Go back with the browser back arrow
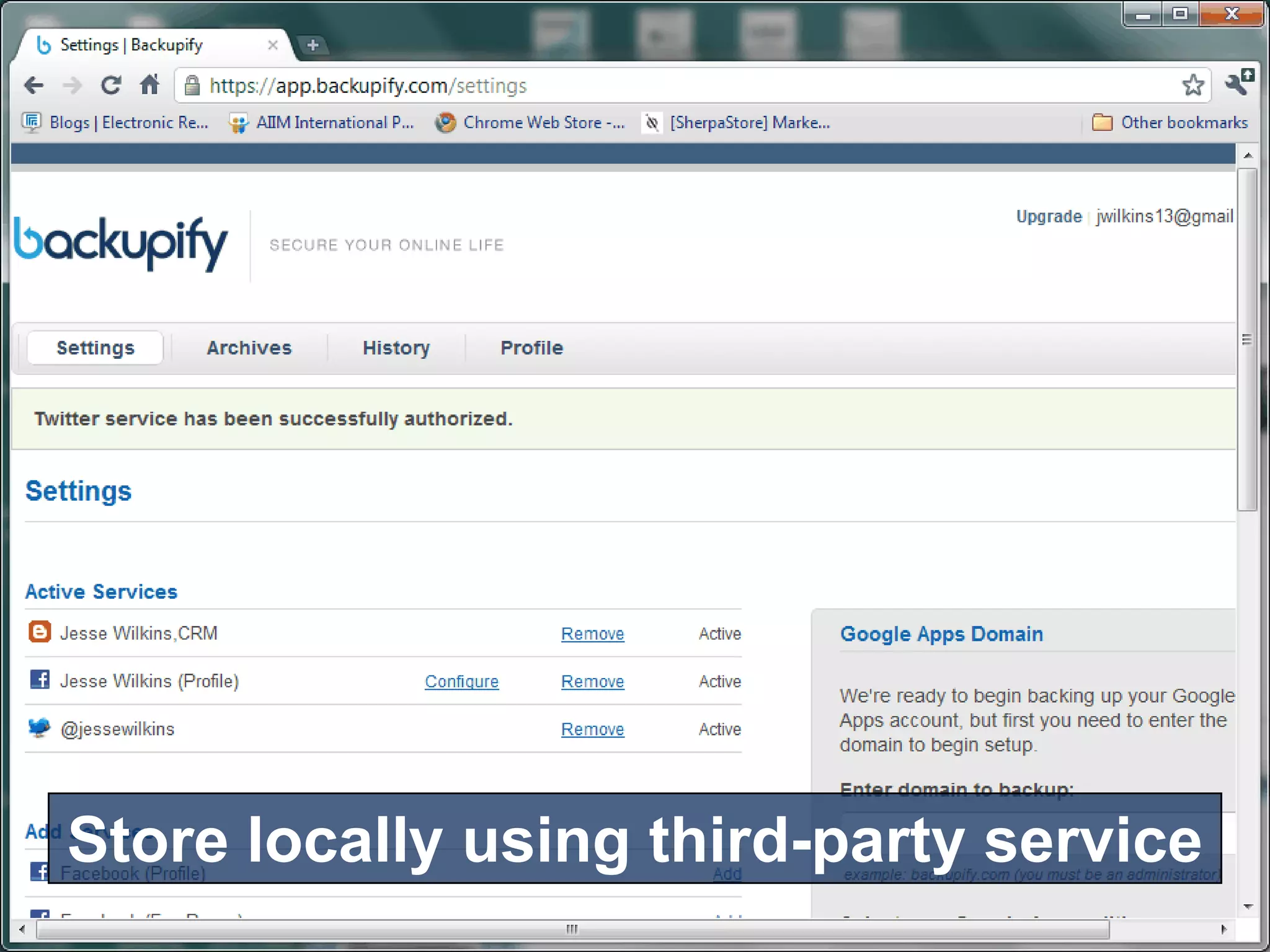Viewport: 1270px width, 952px height. click(x=34, y=86)
